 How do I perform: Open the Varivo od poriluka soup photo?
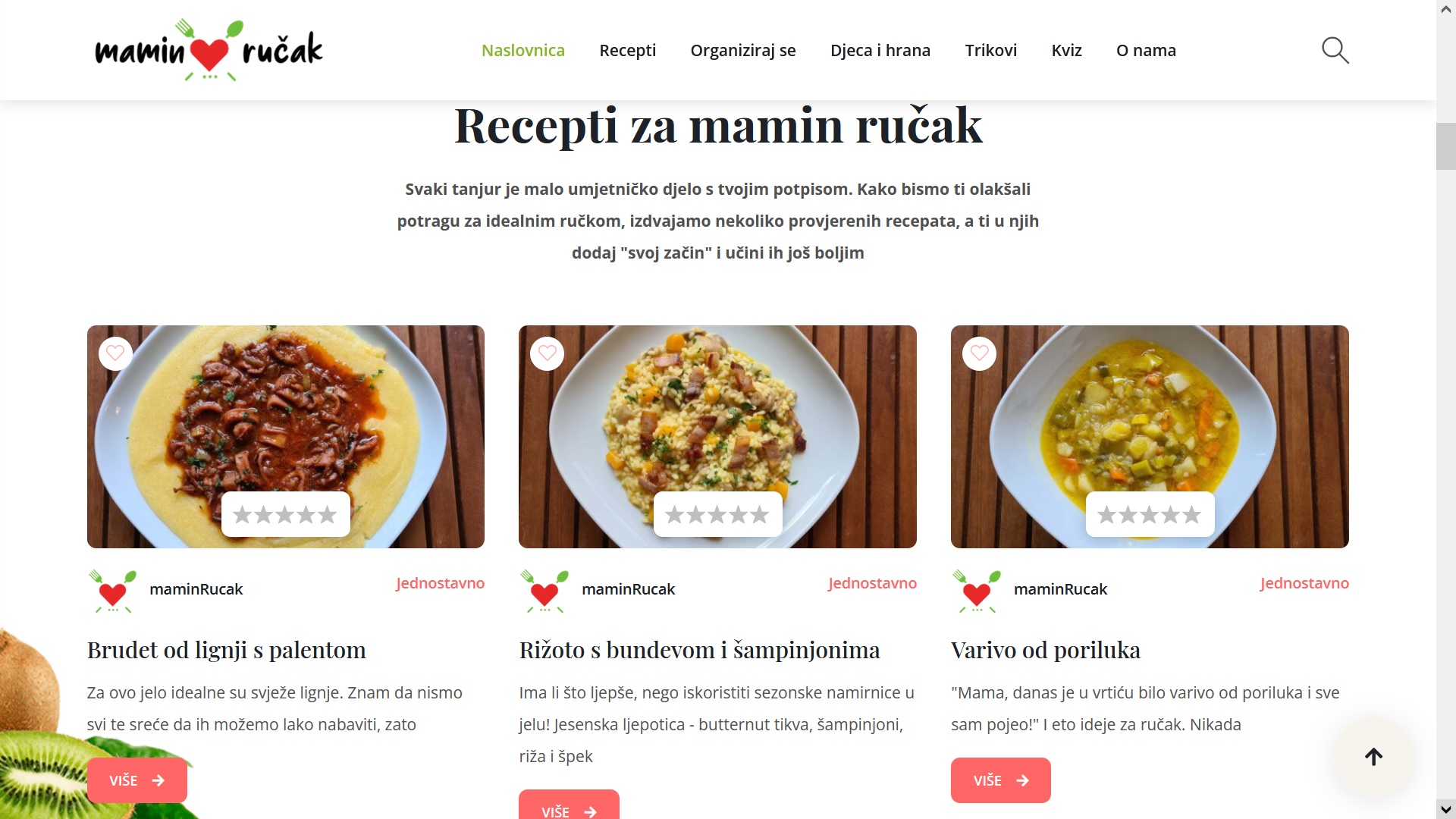(x=1150, y=437)
